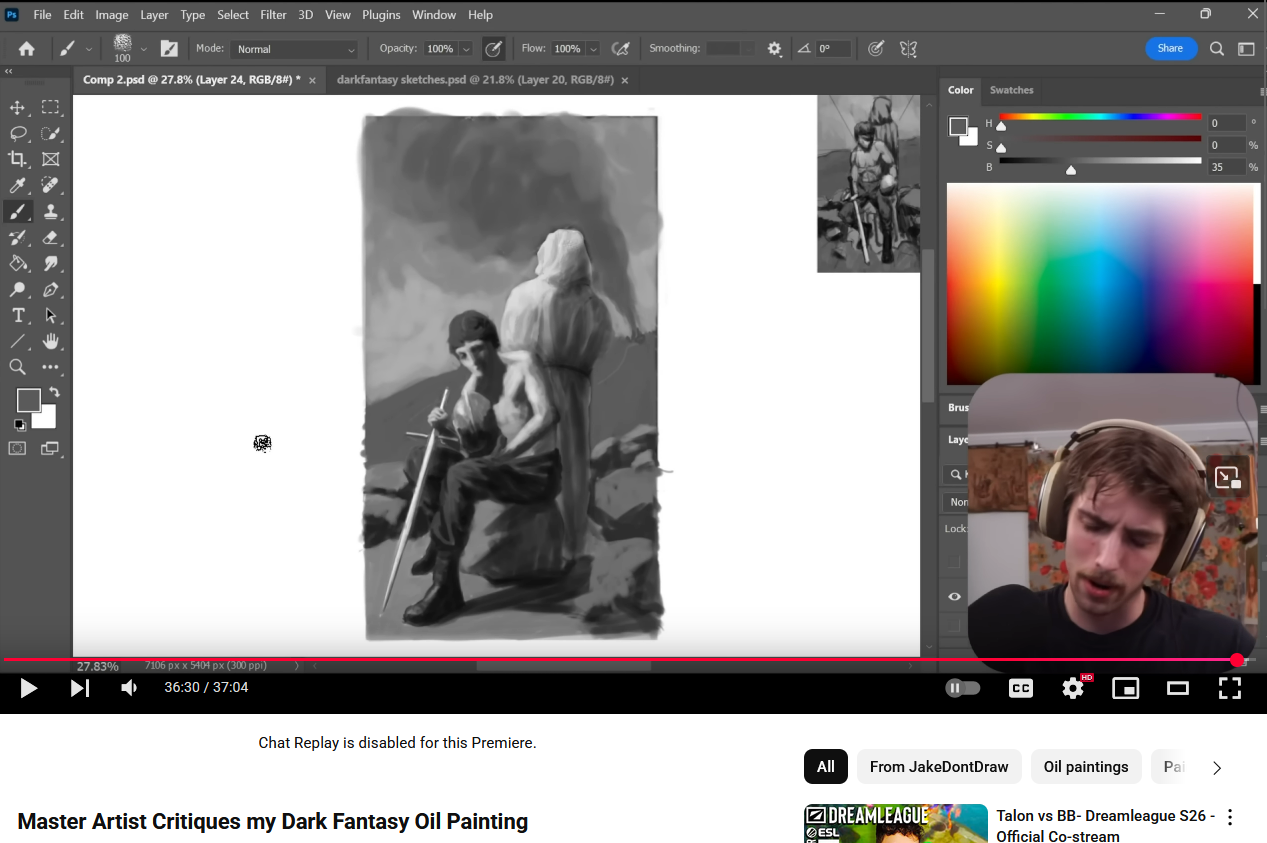Select the Quick Selection tool

pos(51,133)
